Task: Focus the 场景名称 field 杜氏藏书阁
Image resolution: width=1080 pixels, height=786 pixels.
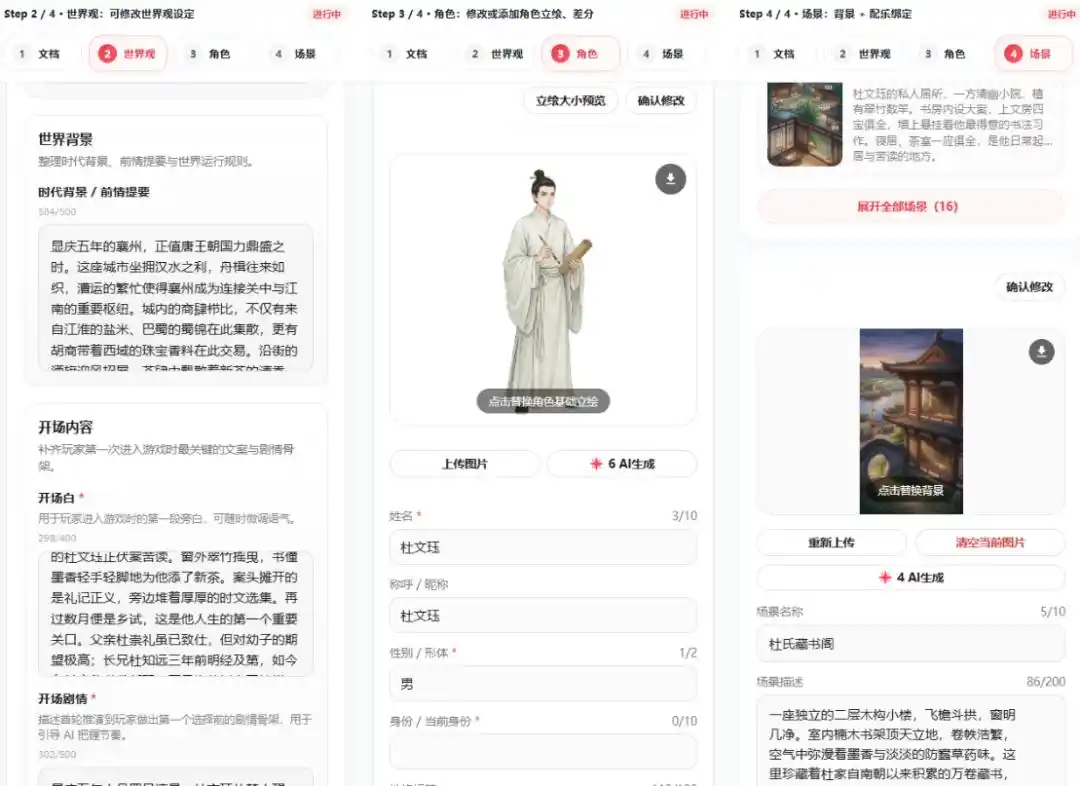Action: 911,643
